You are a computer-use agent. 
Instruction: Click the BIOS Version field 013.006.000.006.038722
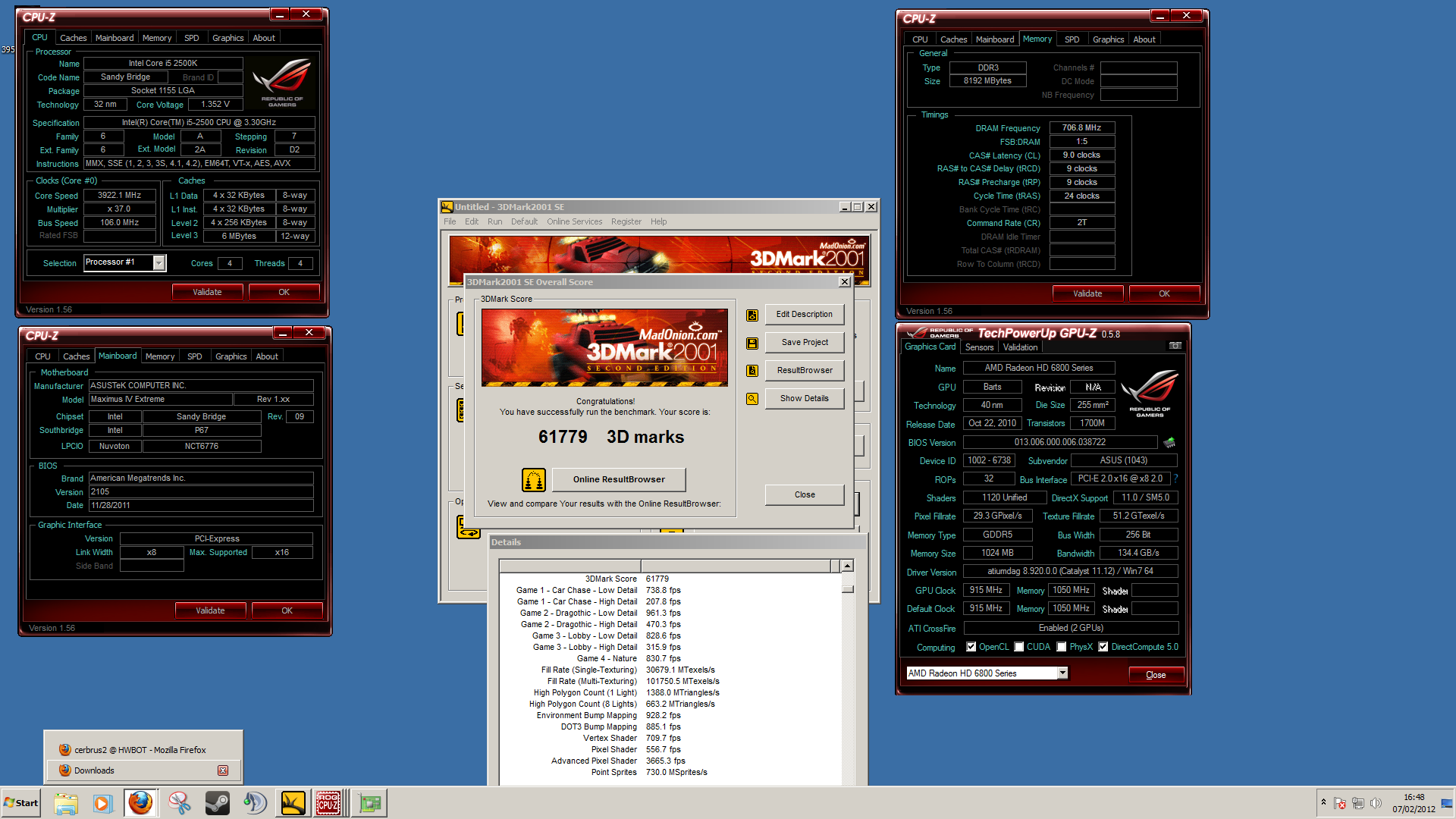point(1059,442)
